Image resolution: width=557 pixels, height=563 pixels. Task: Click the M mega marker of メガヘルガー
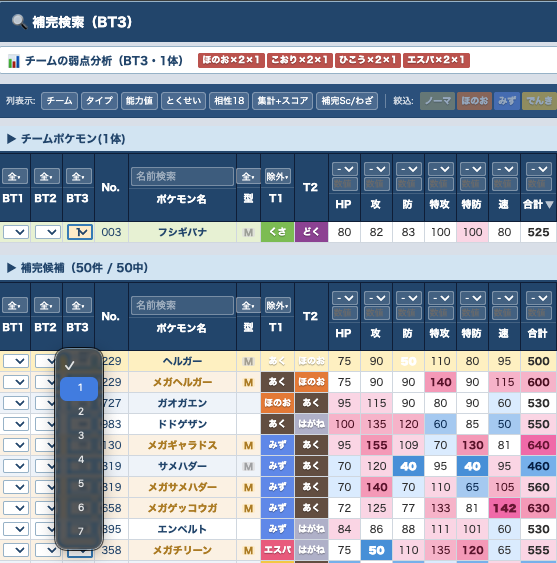click(248, 382)
